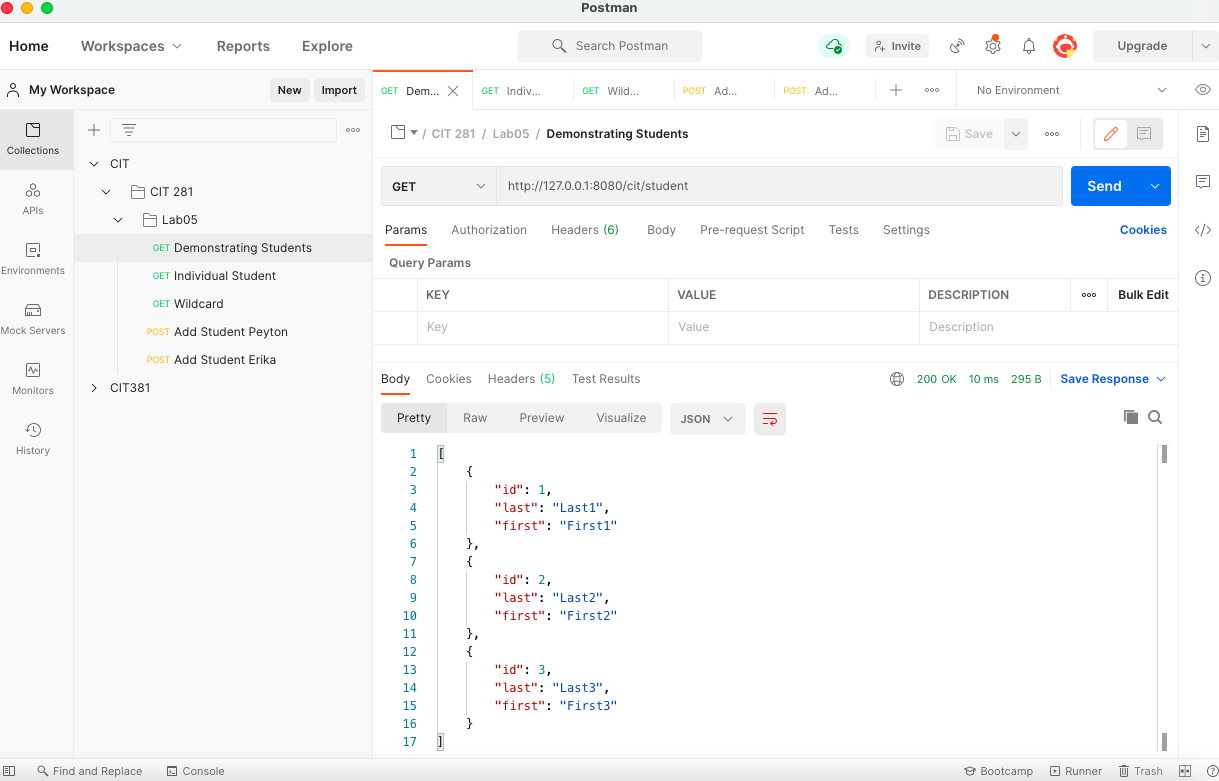This screenshot has width=1219, height=781.
Task: Click Bulk Edit for query params
Action: 1143,295
